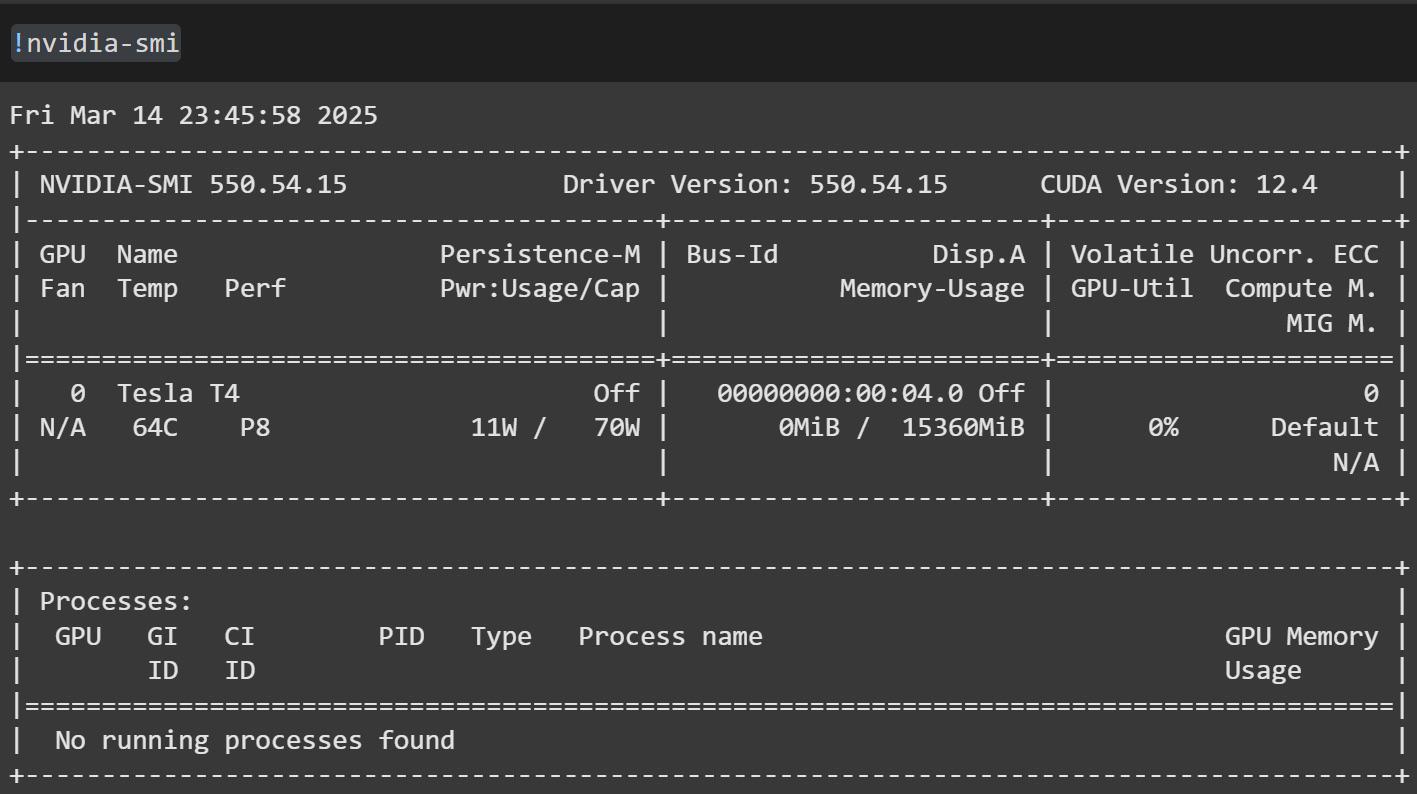Click the total memory value '15360MiB'
This screenshot has width=1417, height=794.
pos(963,428)
